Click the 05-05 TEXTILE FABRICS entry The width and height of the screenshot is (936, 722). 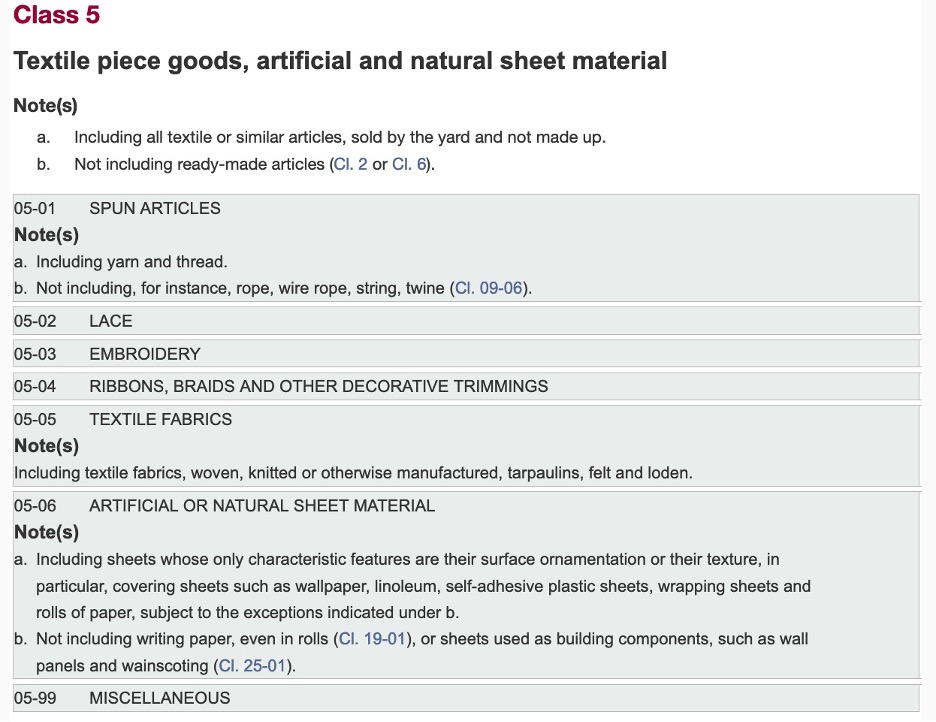tap(160, 419)
